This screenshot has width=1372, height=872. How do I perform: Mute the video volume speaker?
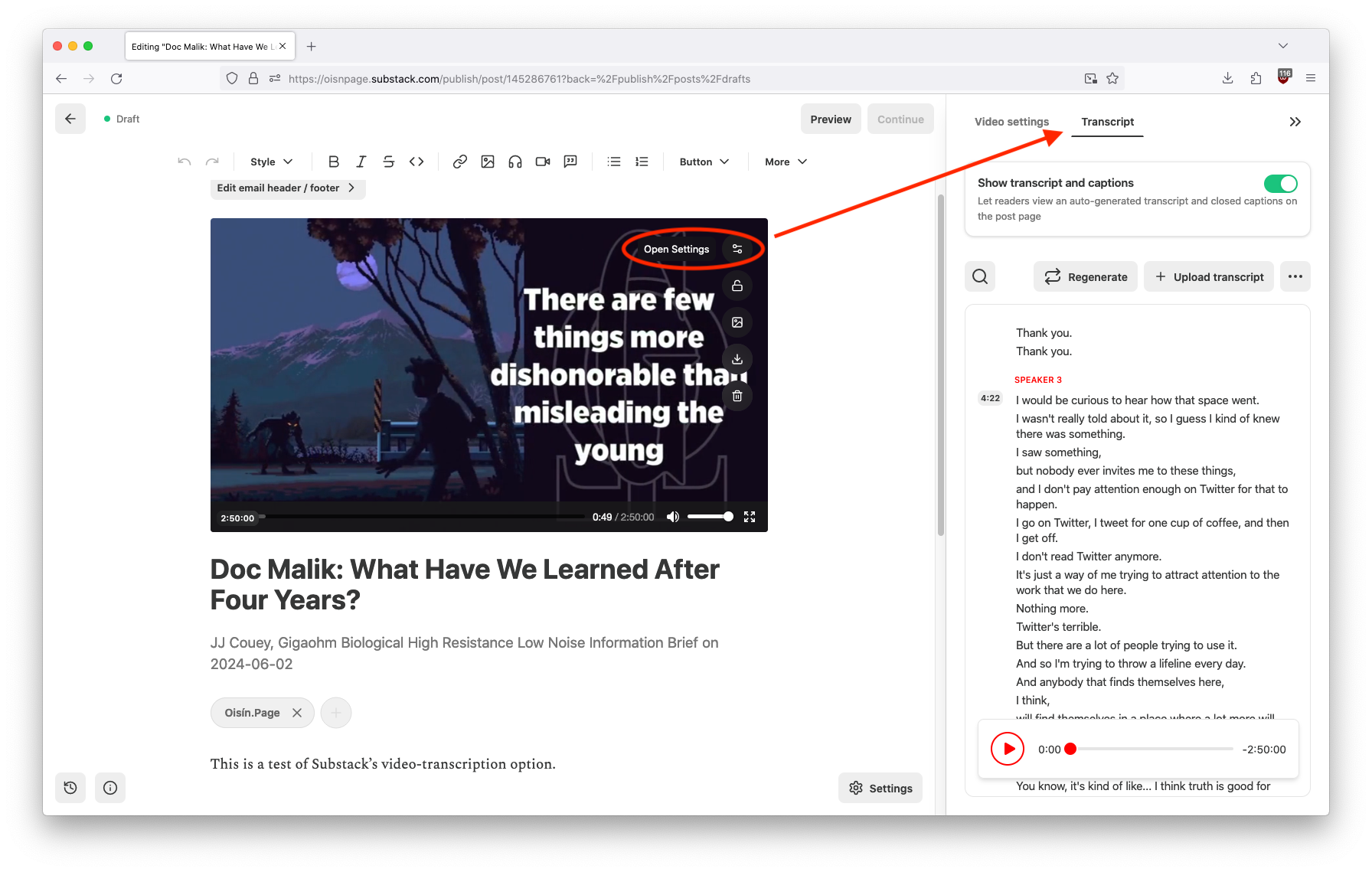[673, 517]
